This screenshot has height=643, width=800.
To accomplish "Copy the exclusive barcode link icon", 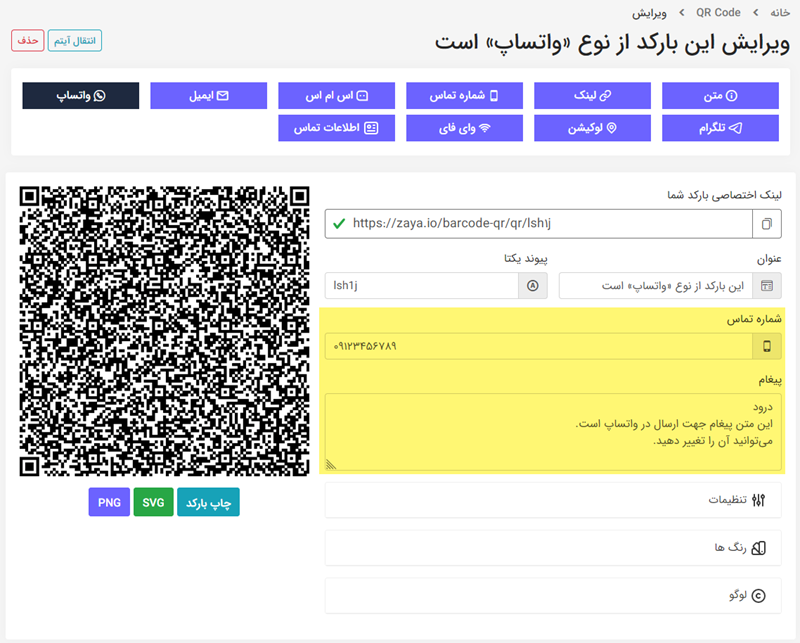I will (x=766, y=224).
